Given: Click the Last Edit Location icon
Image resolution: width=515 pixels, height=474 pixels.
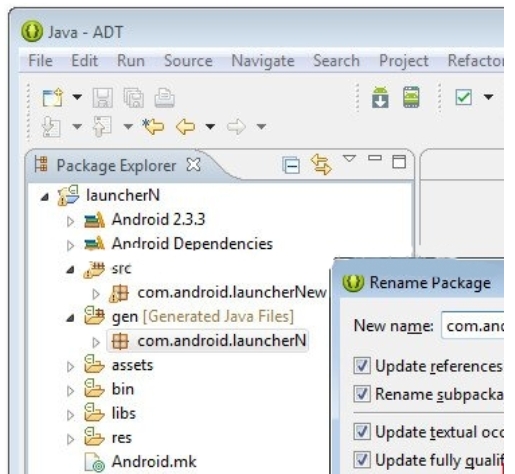Looking at the screenshot, I should coord(153,127).
